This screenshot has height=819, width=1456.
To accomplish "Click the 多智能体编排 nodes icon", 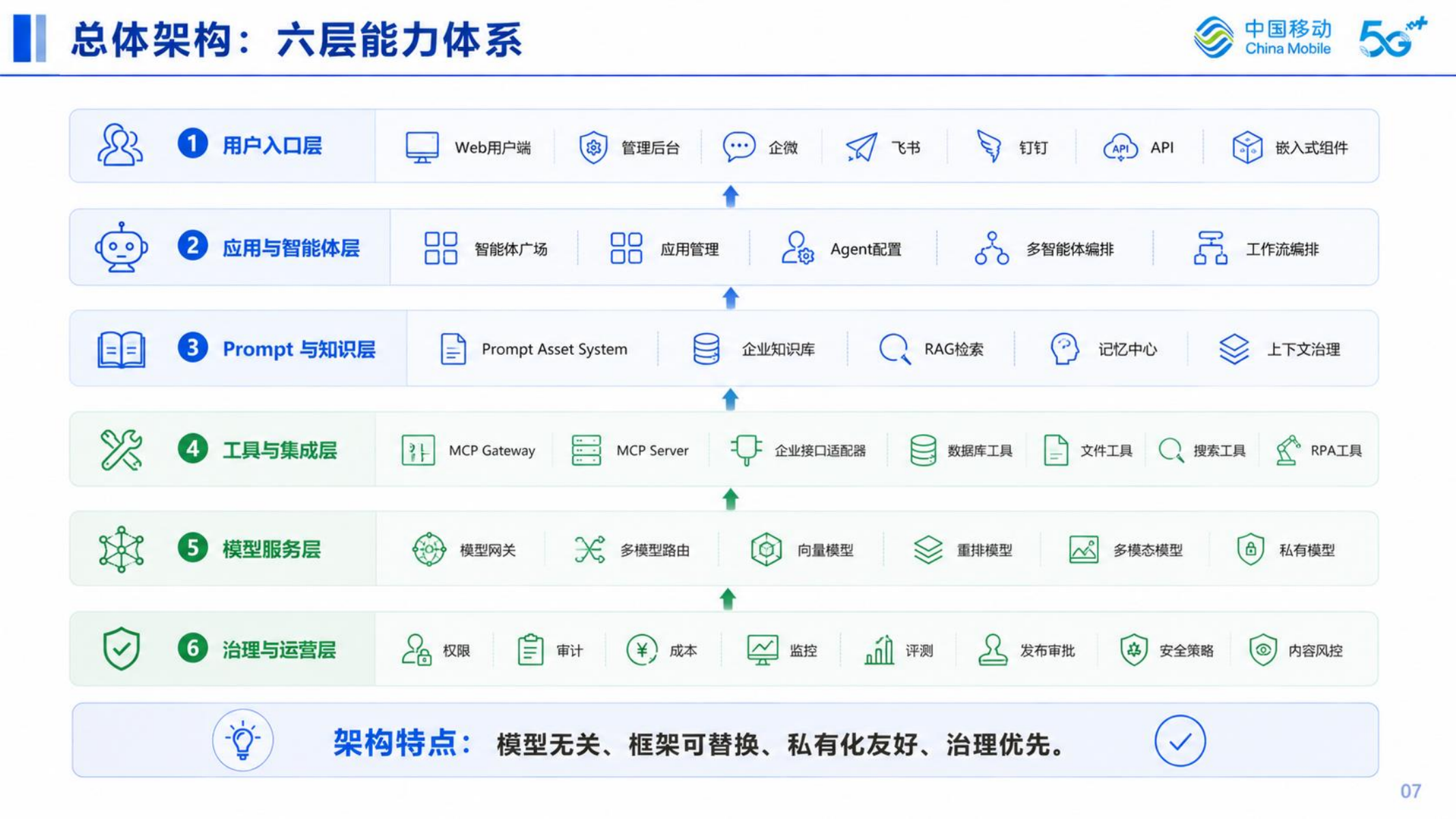I will (992, 248).
